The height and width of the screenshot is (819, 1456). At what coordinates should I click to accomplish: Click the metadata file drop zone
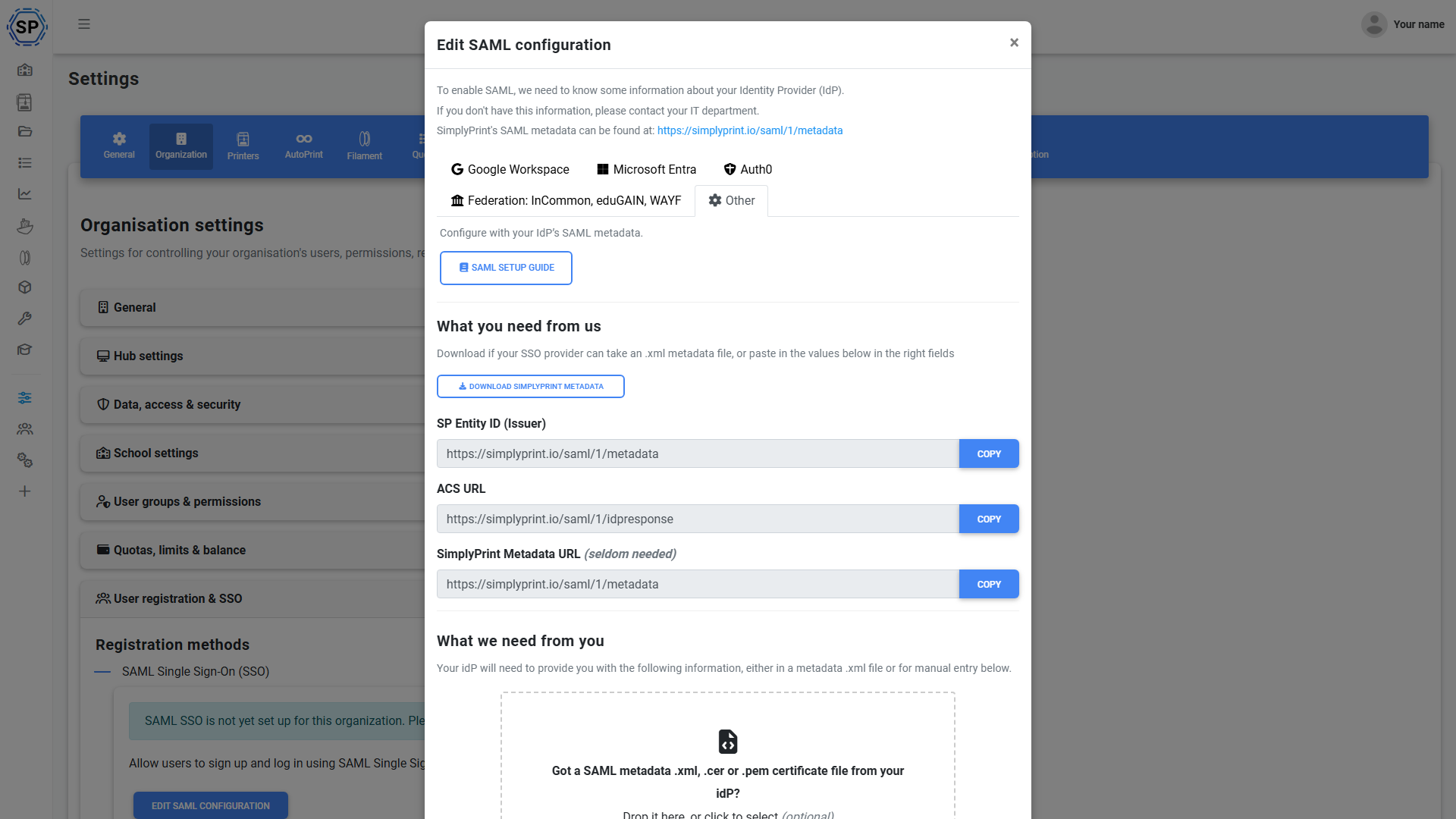(x=728, y=755)
